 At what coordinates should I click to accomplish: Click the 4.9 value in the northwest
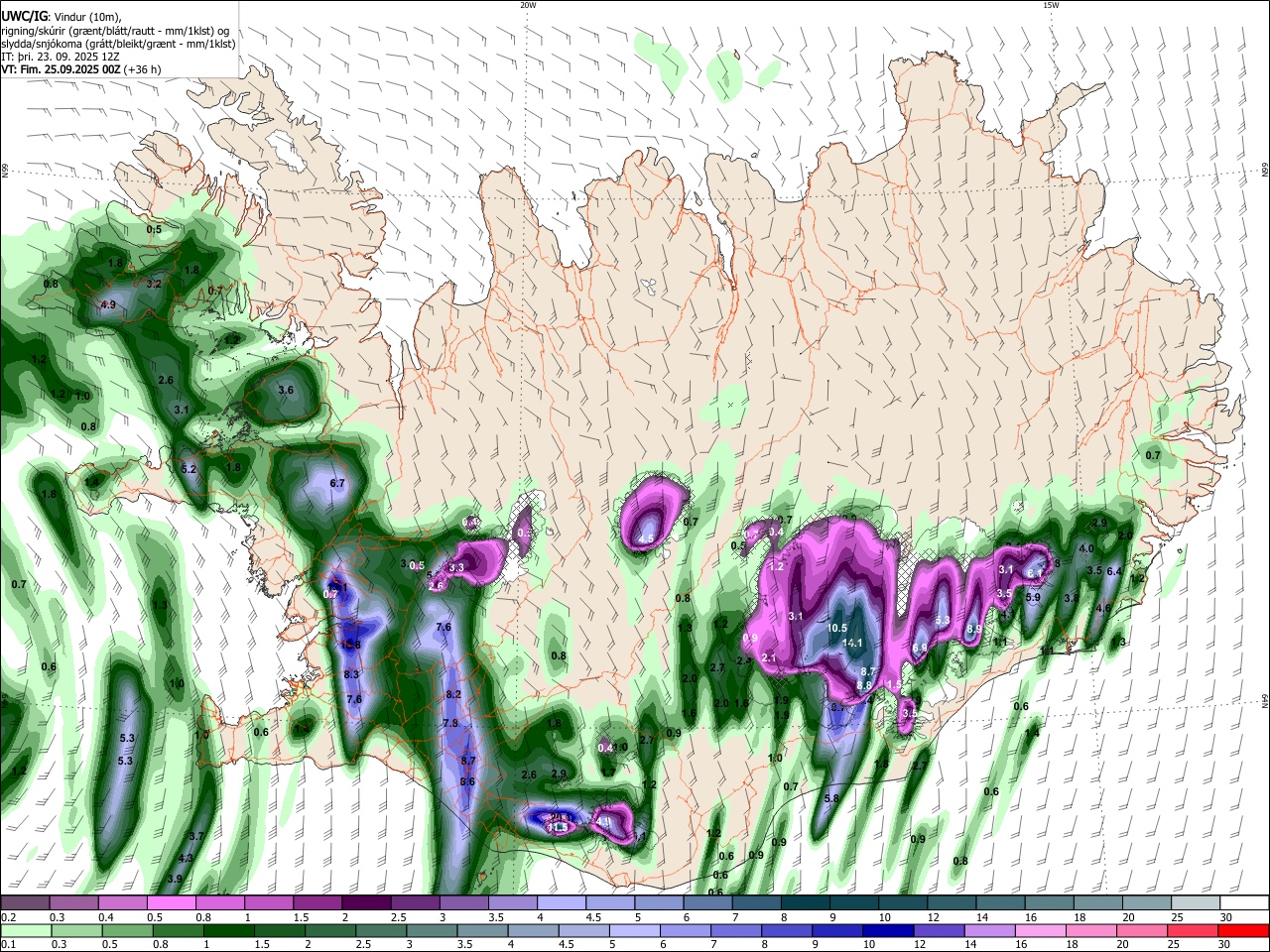pyautogui.click(x=108, y=304)
